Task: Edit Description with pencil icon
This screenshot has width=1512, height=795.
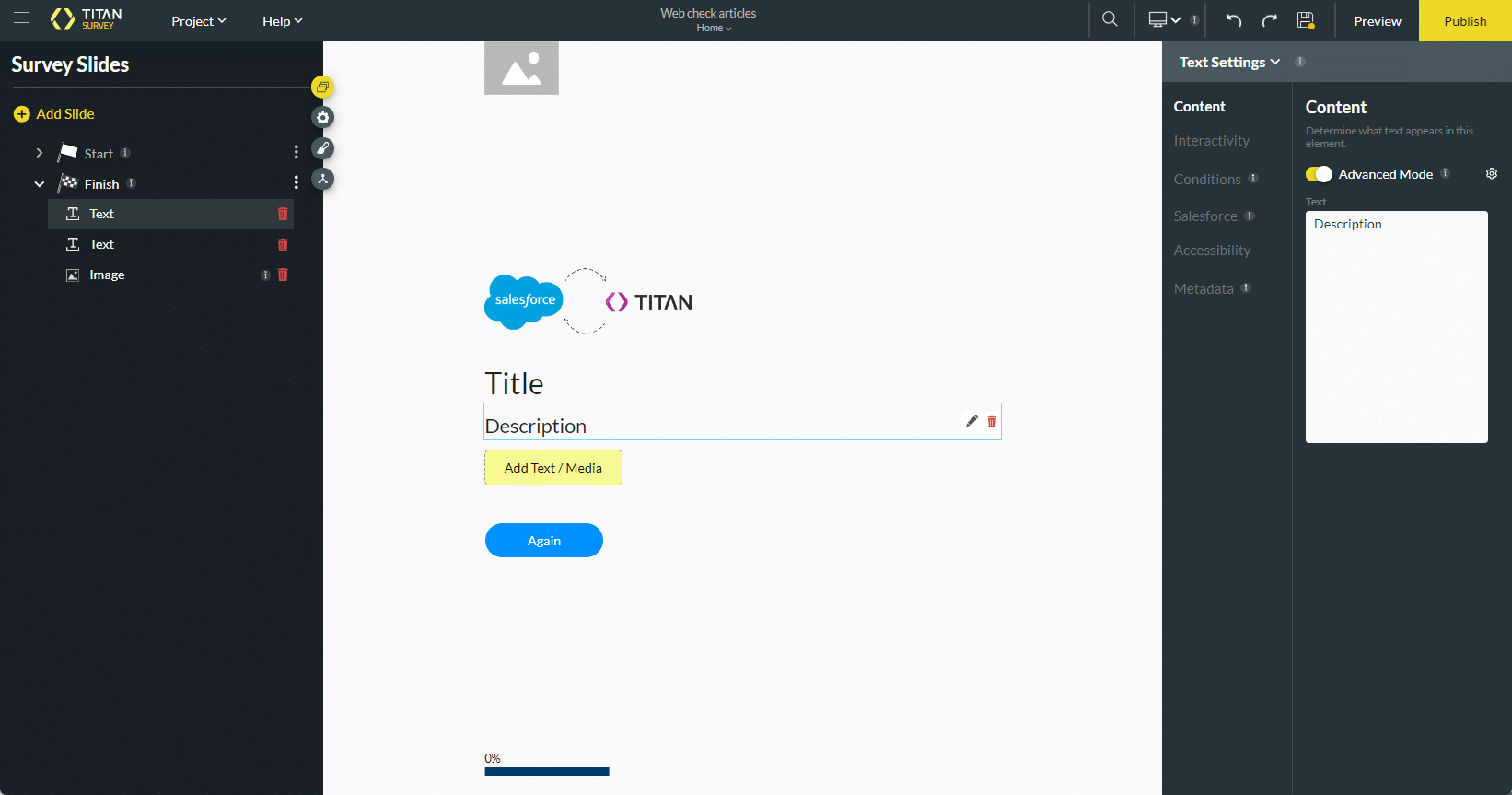Action: [971, 421]
